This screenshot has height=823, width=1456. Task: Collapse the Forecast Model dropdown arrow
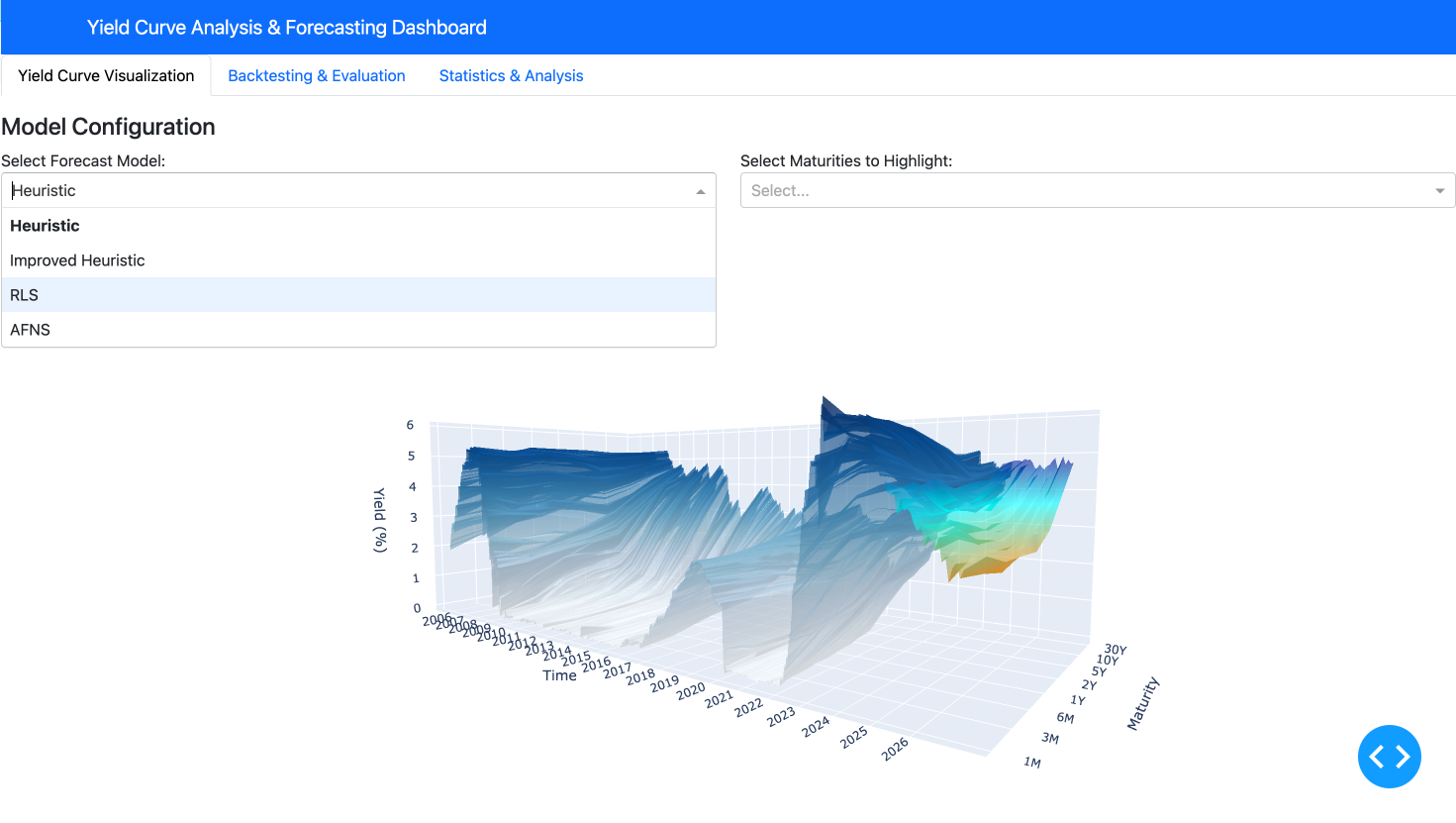pyautogui.click(x=700, y=191)
